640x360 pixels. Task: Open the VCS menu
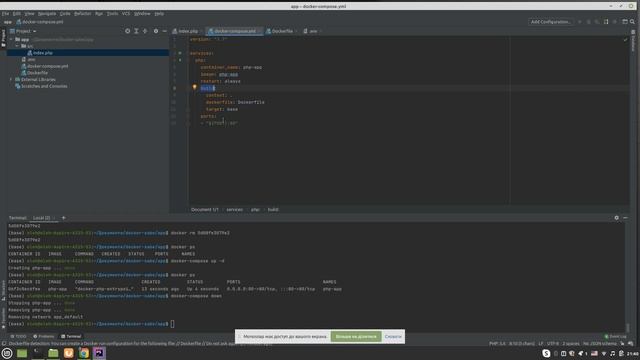pyautogui.click(x=126, y=13)
